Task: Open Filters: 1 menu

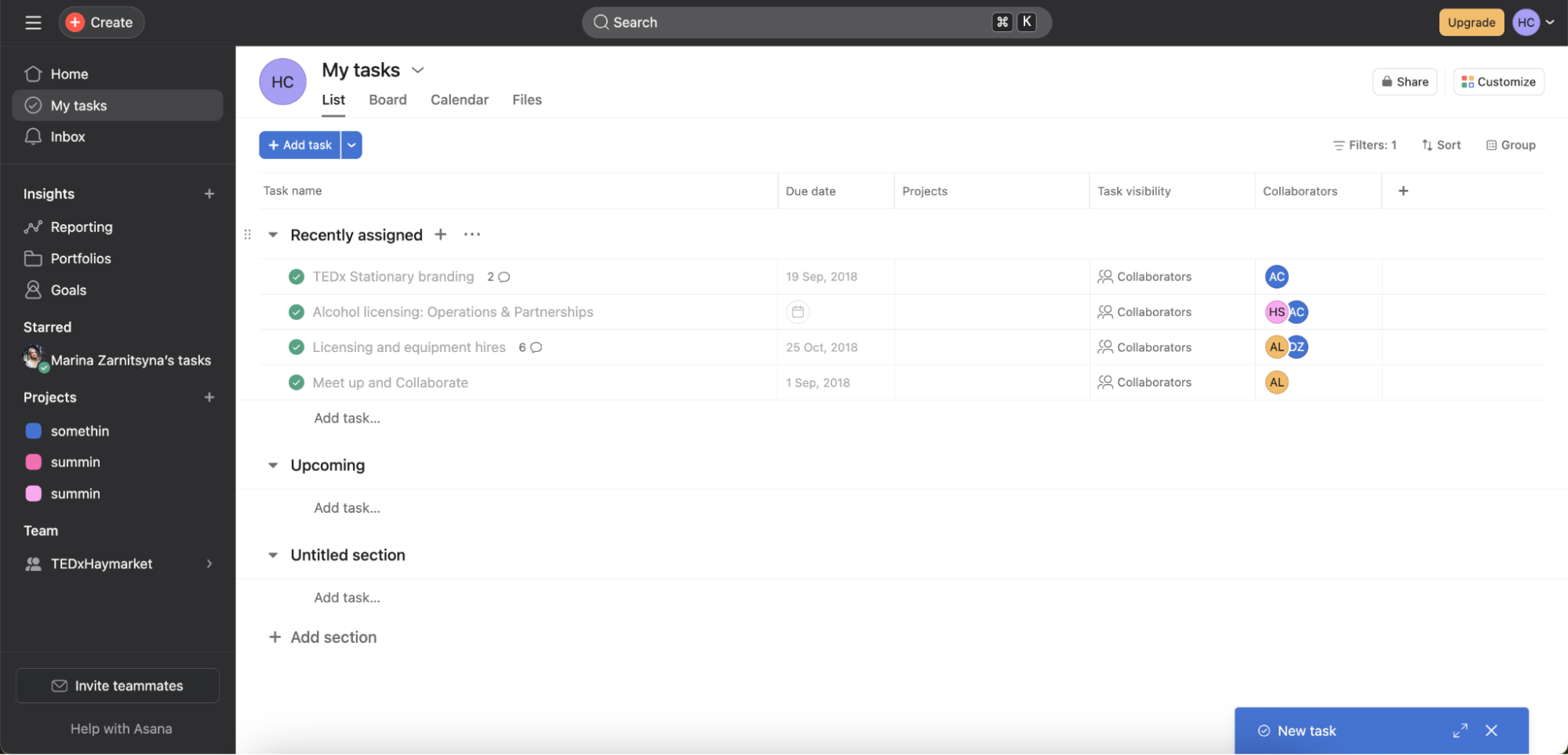Action: coord(1365,145)
